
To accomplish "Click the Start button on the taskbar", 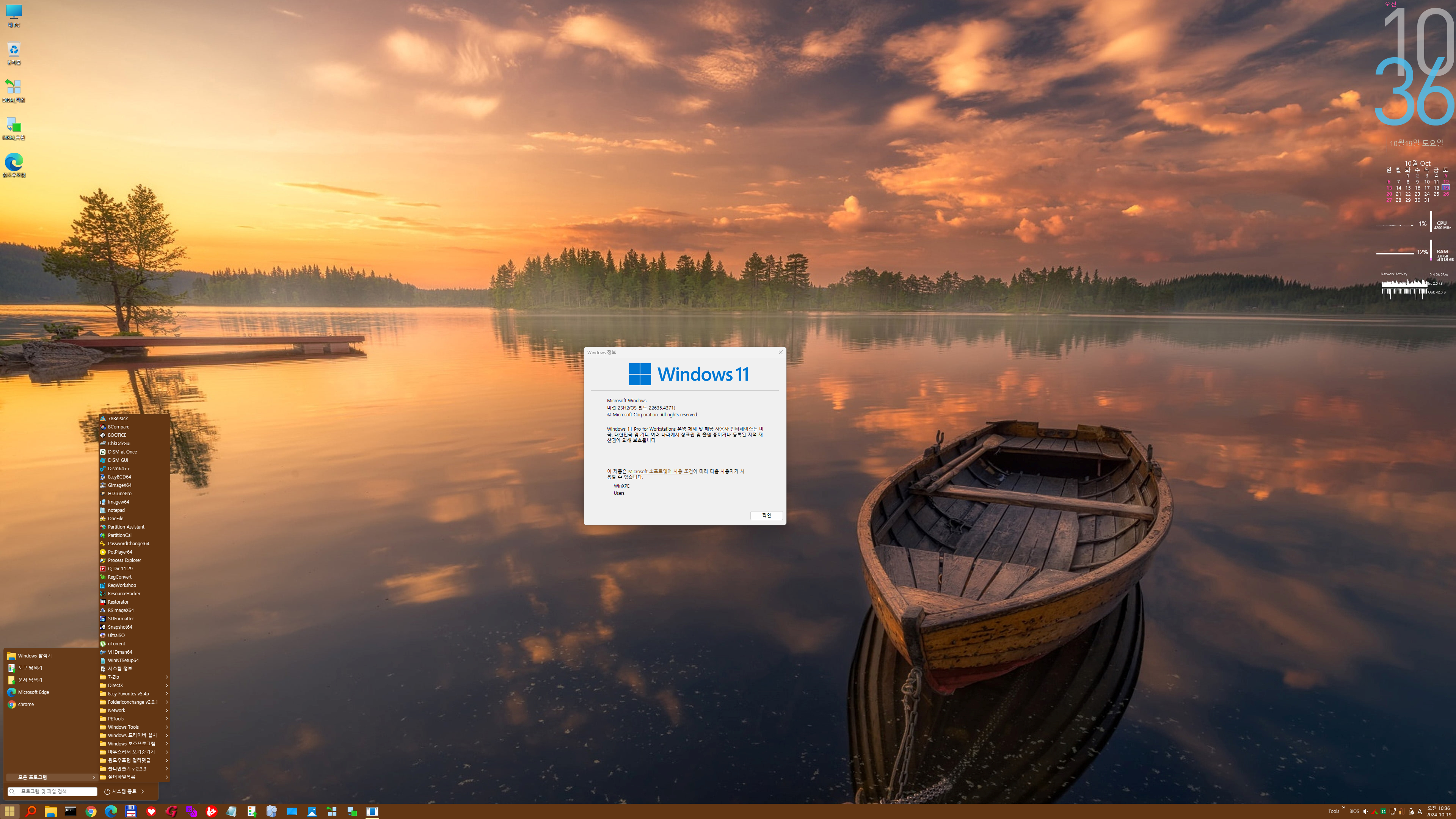I will (x=9, y=811).
